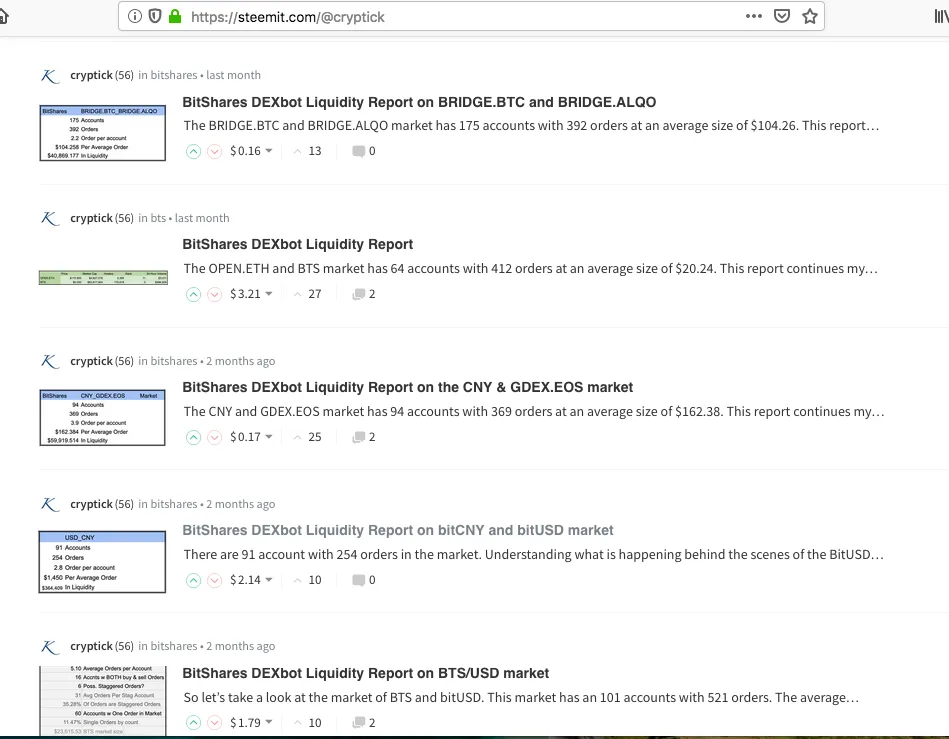Open the tracking protection shield icon
This screenshot has width=949, height=739.
(x=155, y=16)
